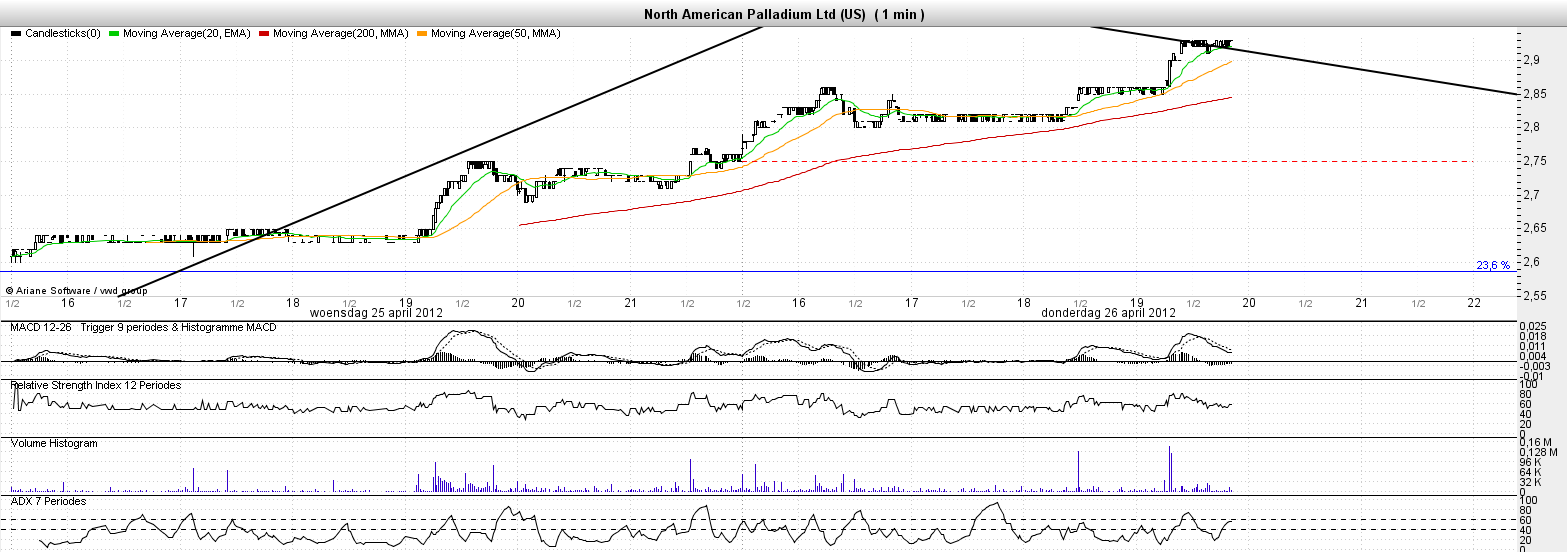
Task: Click the 2,7 price axis label
Action: [x=1530, y=195]
